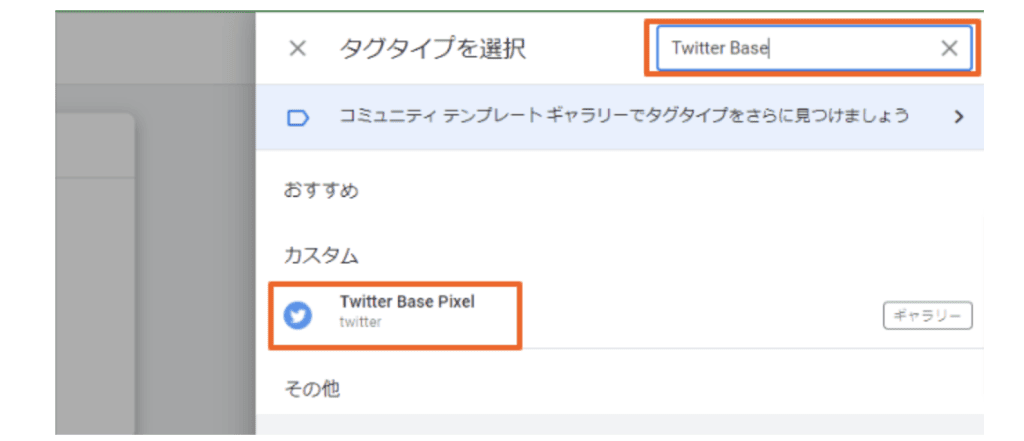Click the タグタイプを選択 panel title
Viewport: 1024px width, 441px height.
432,49
